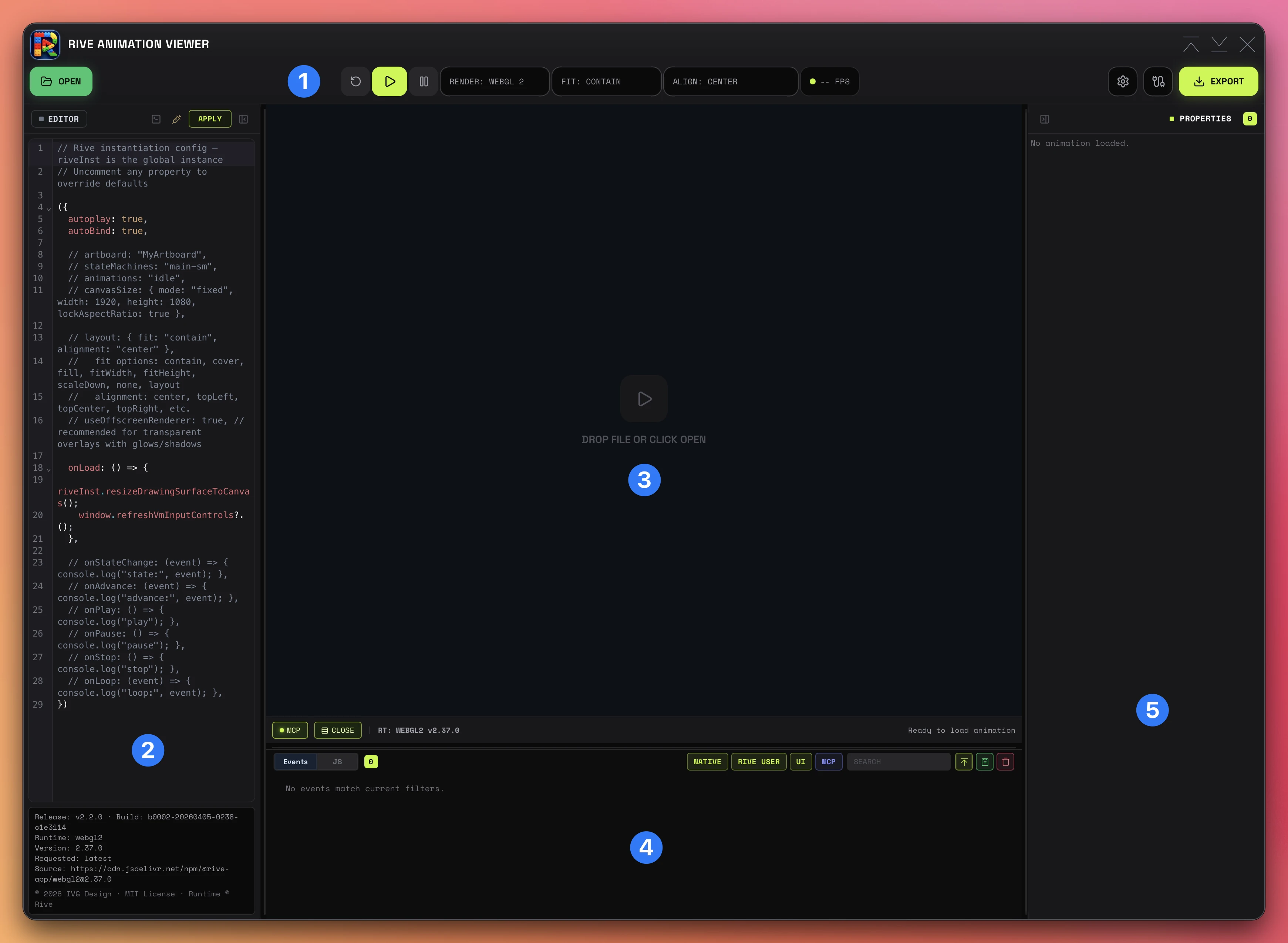Click the 'RT: WEBGL2 v2.37.0' runtime label

point(419,730)
